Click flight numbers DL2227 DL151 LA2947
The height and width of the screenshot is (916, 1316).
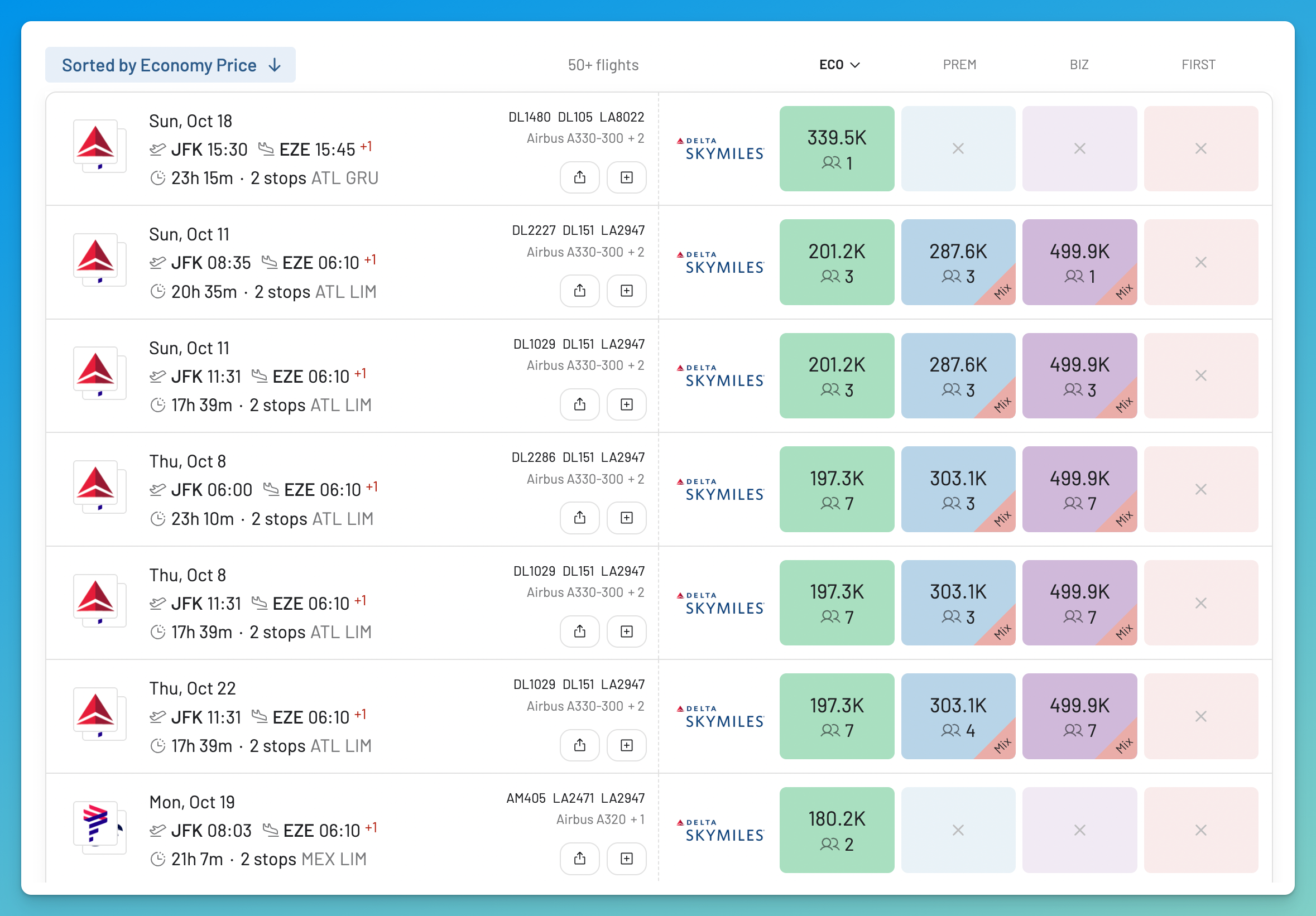(578, 230)
